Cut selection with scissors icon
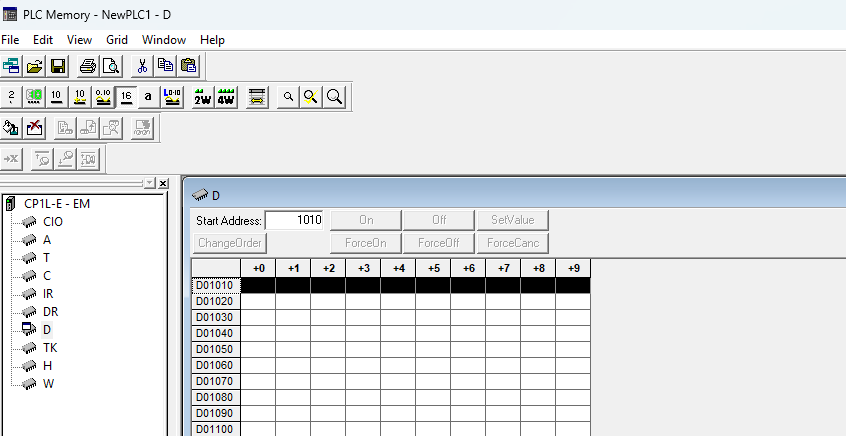Viewport: 846px width, 436px height. pos(142,66)
